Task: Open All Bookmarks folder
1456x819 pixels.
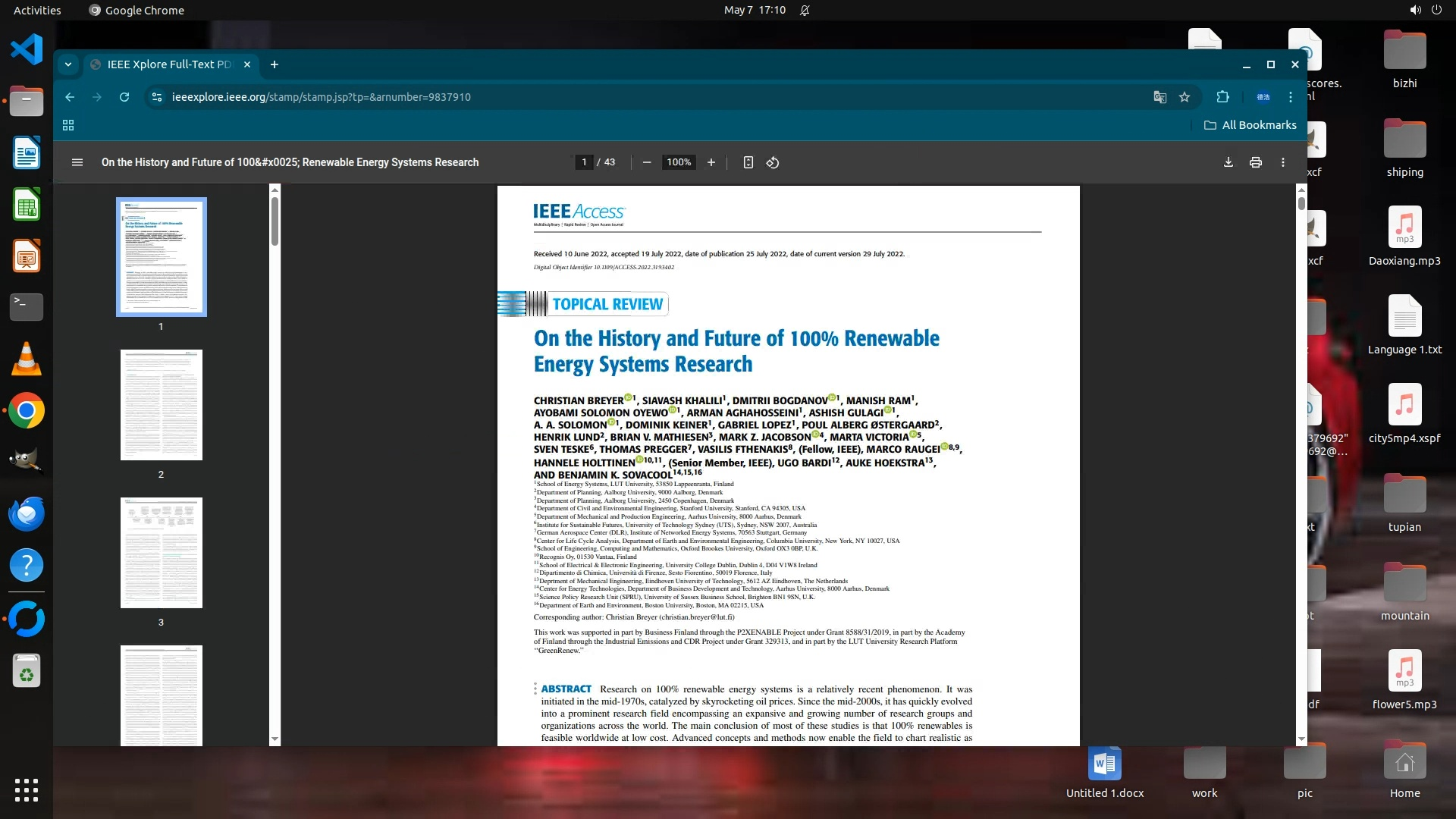Action: pos(1250,125)
